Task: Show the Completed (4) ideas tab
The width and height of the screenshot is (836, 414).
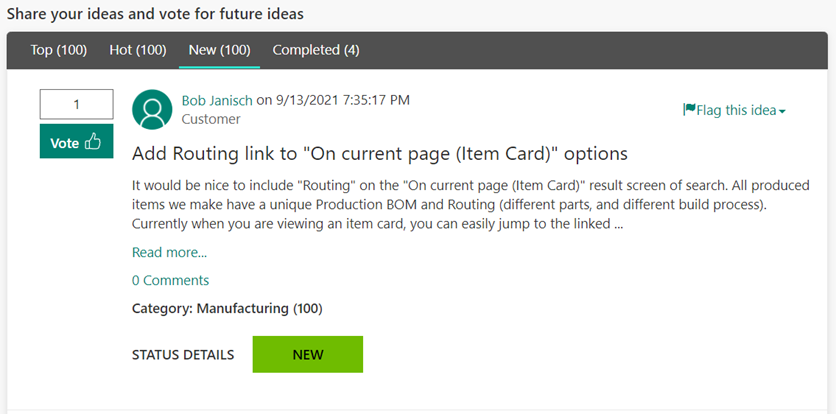Action: click(316, 50)
